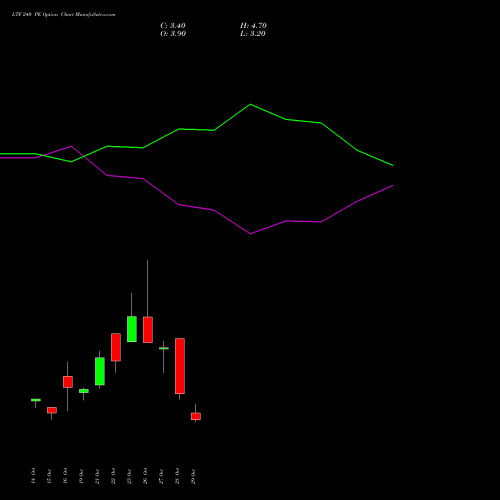This screenshot has height=500, width=500.
Task: Select the green candle above 21 Oct
Action: click(100, 371)
